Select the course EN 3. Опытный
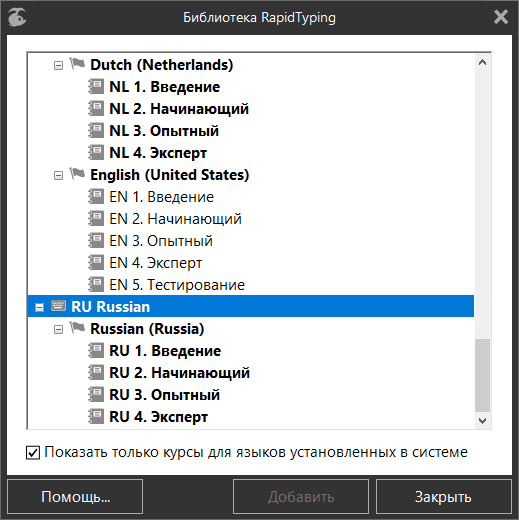The image size is (519, 520). coord(161,241)
